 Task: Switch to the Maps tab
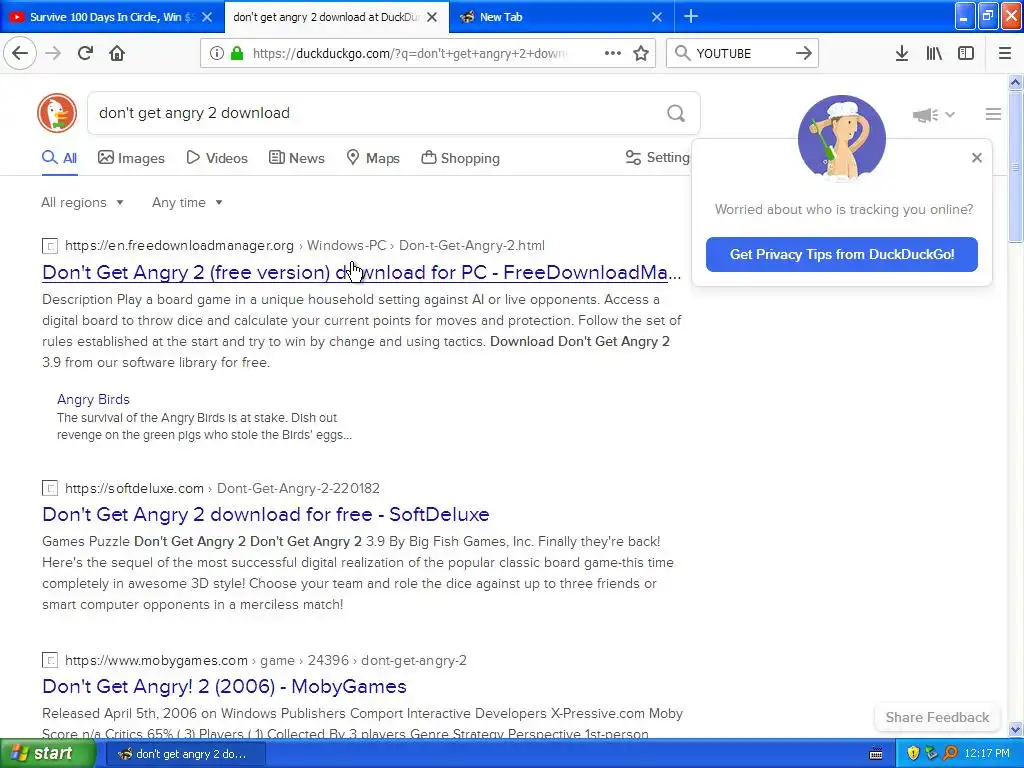point(373,158)
